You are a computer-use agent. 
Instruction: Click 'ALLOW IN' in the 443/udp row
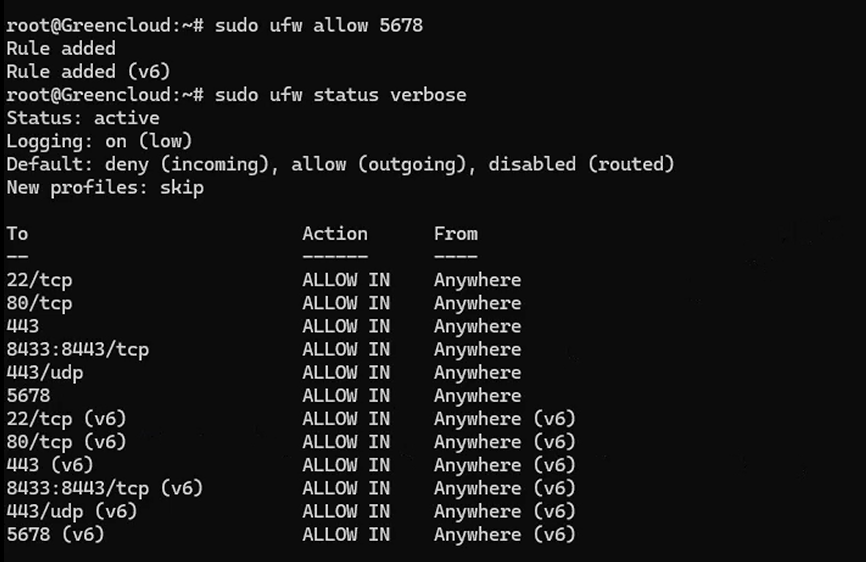pyautogui.click(x=346, y=373)
